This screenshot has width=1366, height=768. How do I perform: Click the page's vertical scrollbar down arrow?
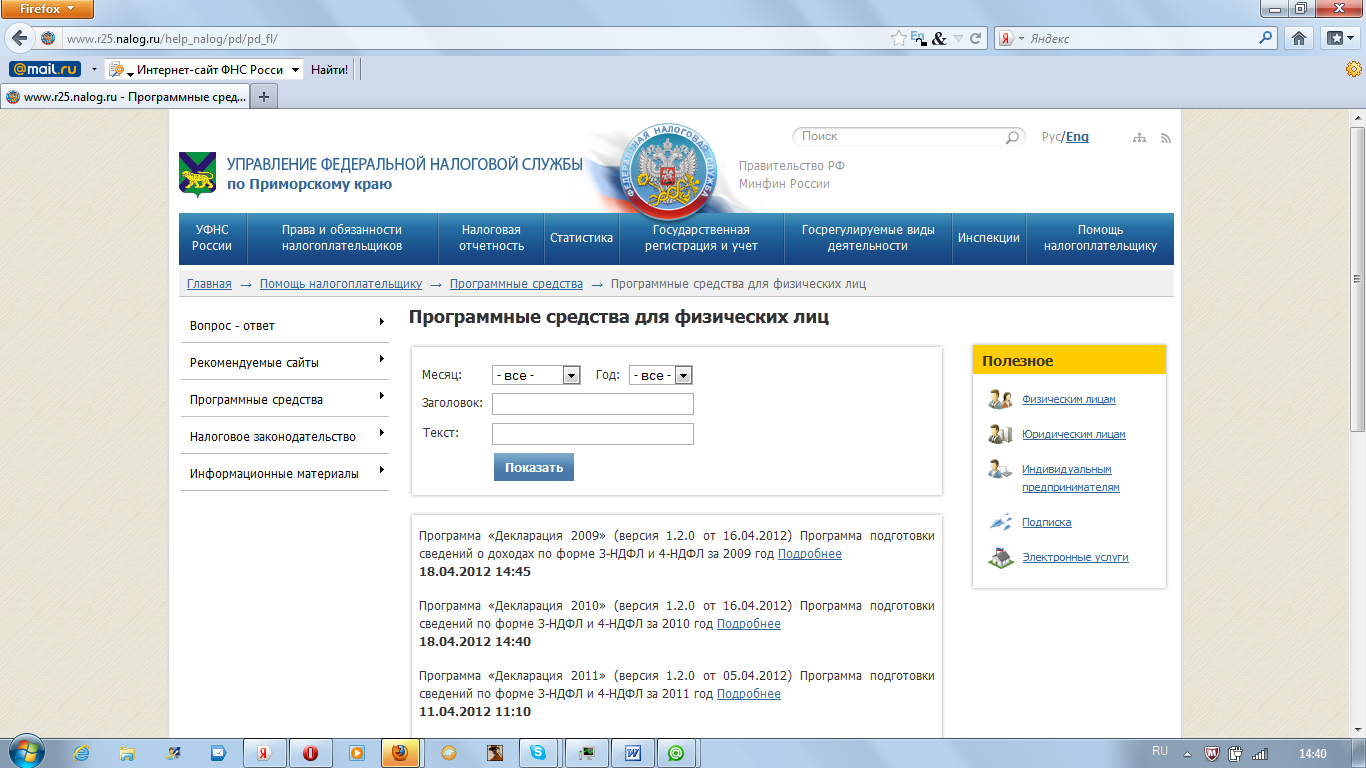tap(1357, 730)
